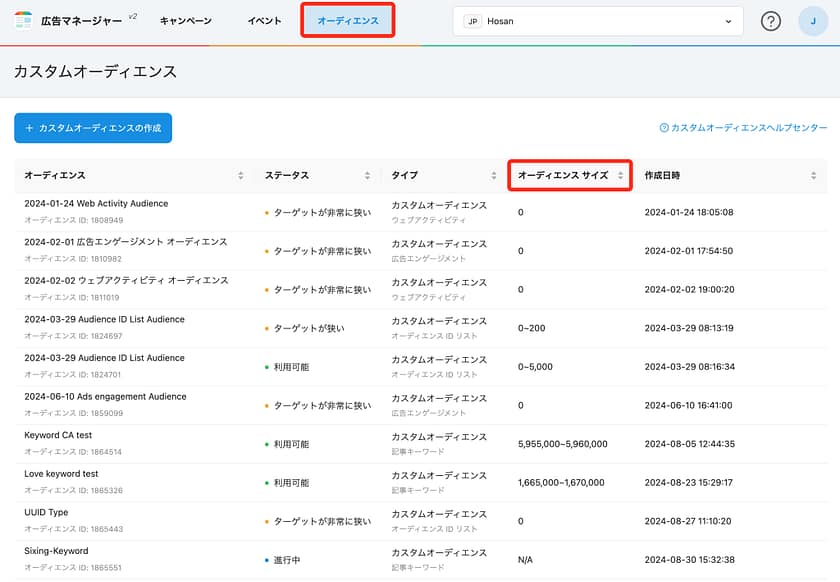The width and height of the screenshot is (840, 582).
Task: Switch to the キャンペーン tab
Action: coord(186,21)
